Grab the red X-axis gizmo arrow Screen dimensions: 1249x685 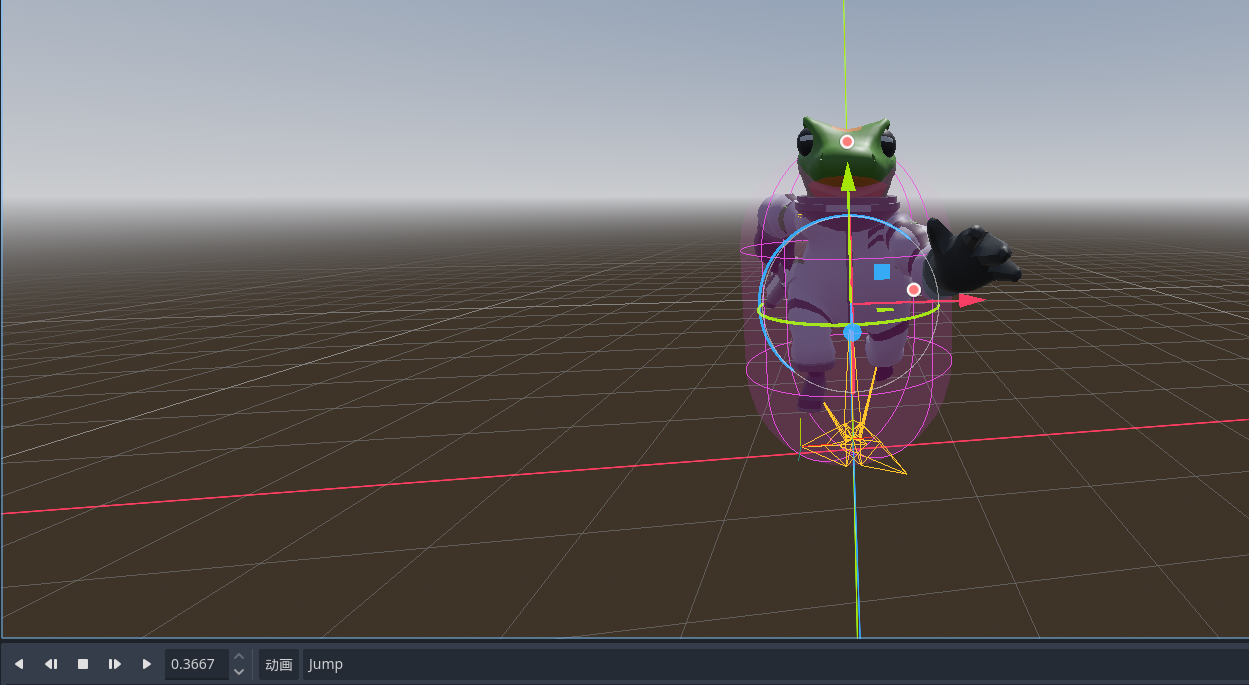tap(971, 299)
